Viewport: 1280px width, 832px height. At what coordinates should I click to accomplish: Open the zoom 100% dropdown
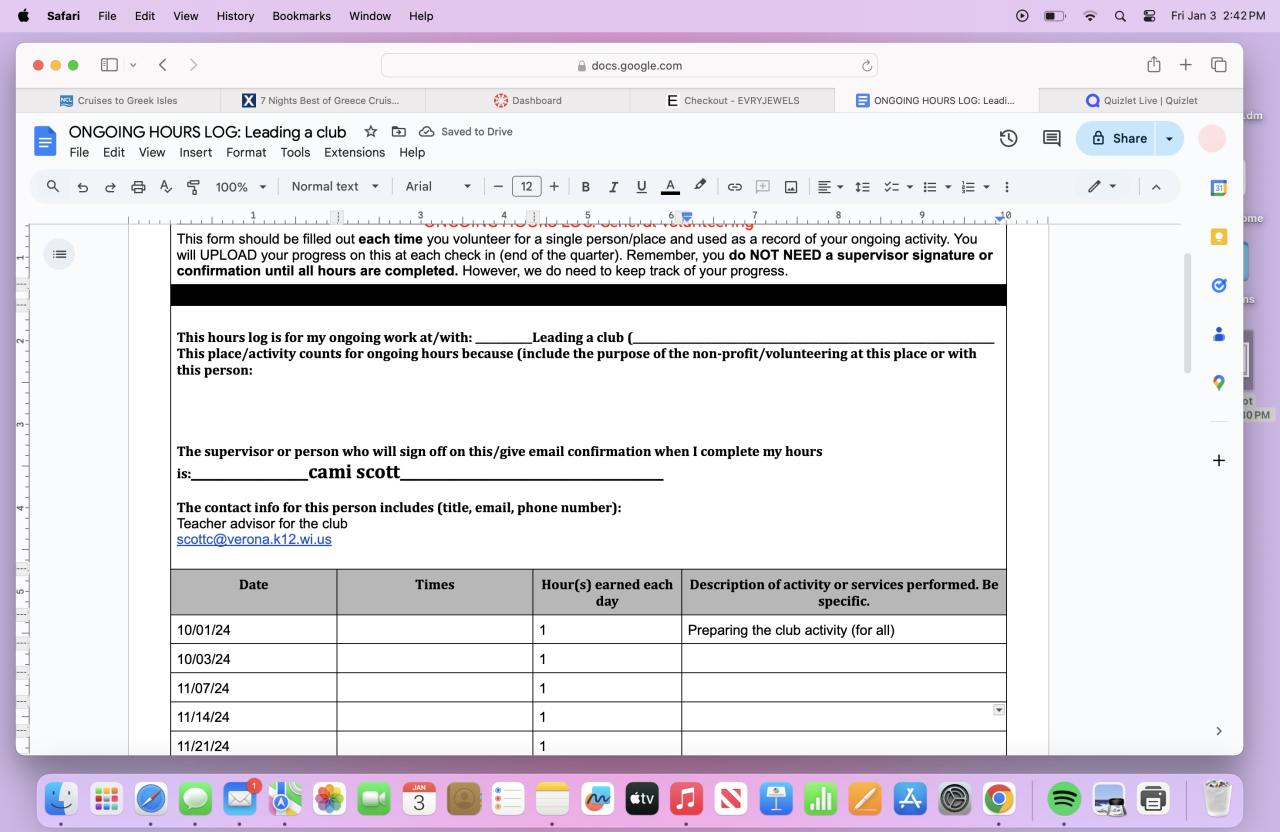point(241,187)
